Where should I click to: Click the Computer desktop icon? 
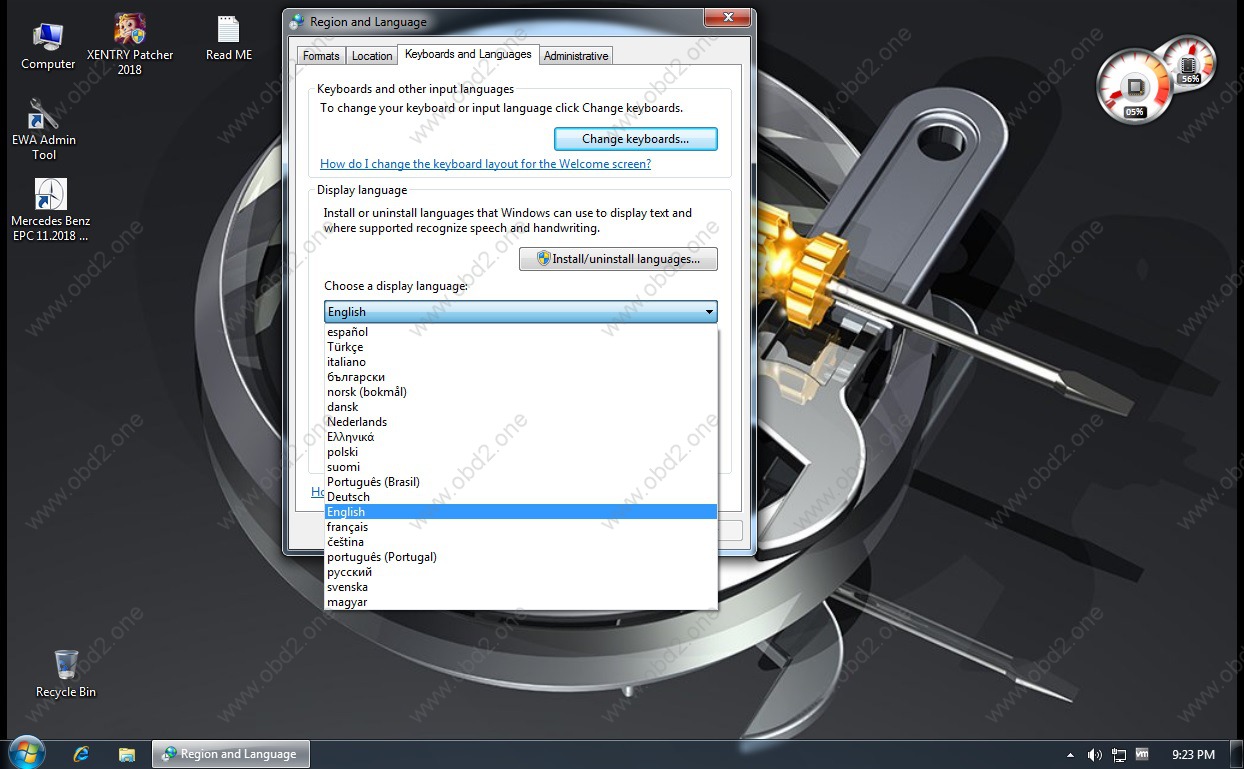tap(48, 40)
